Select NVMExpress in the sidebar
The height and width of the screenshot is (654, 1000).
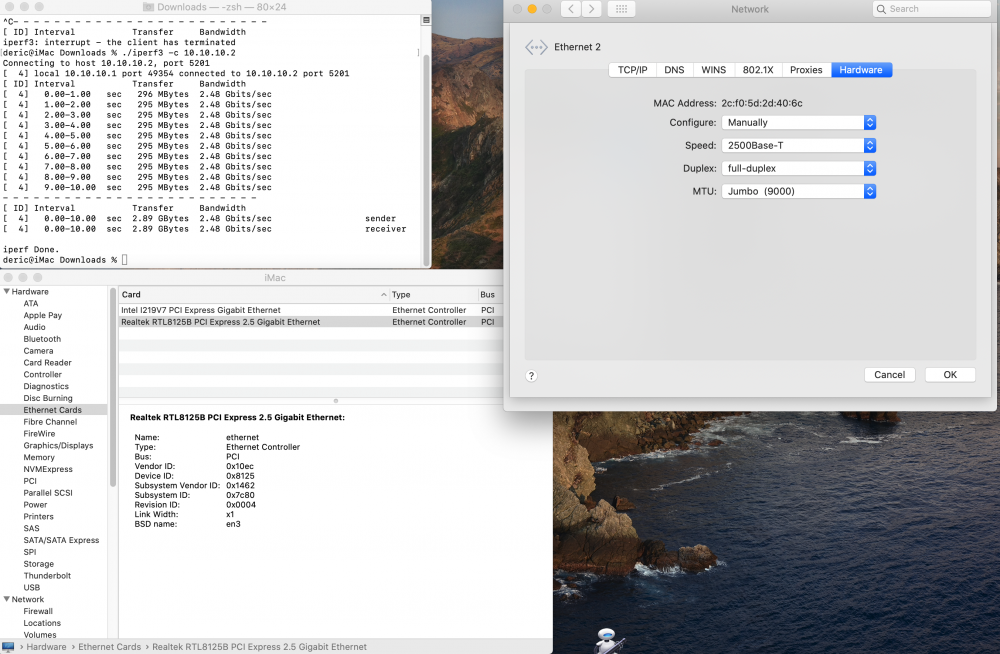tap(48, 470)
